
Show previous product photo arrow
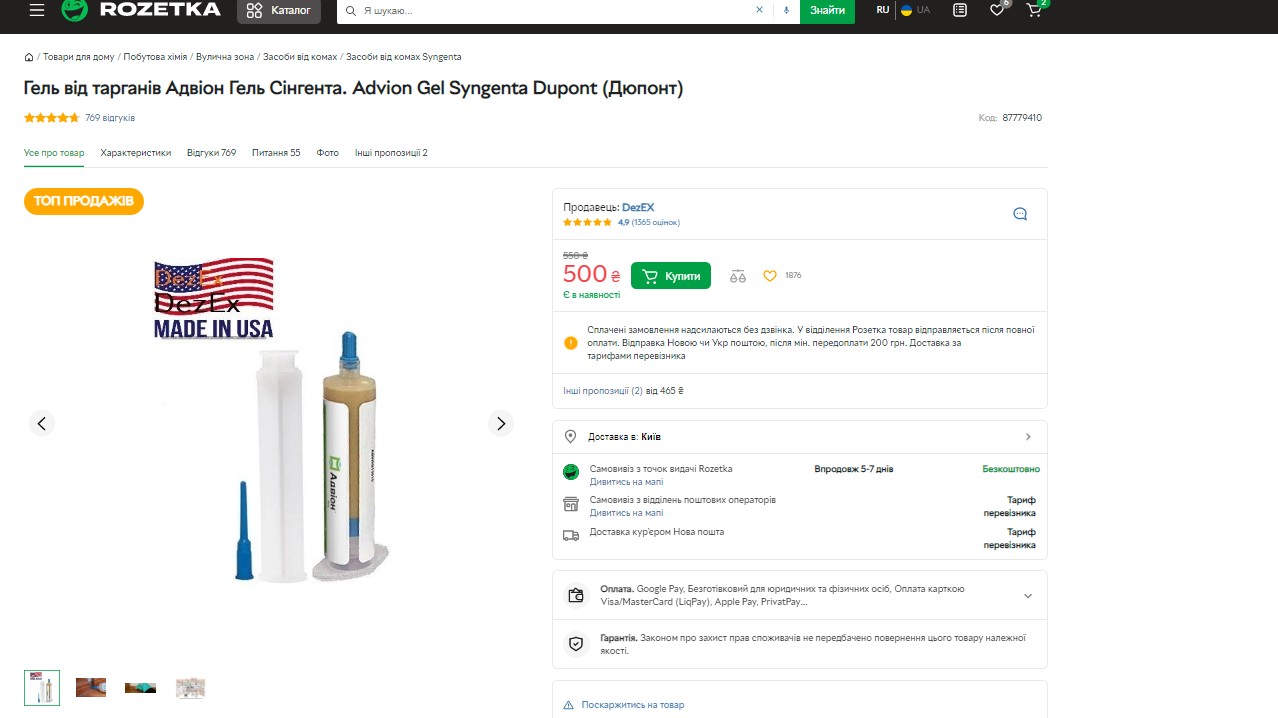coord(42,423)
